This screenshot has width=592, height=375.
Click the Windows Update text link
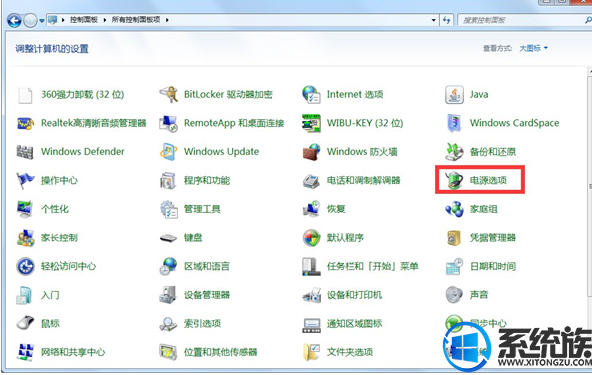pos(221,152)
